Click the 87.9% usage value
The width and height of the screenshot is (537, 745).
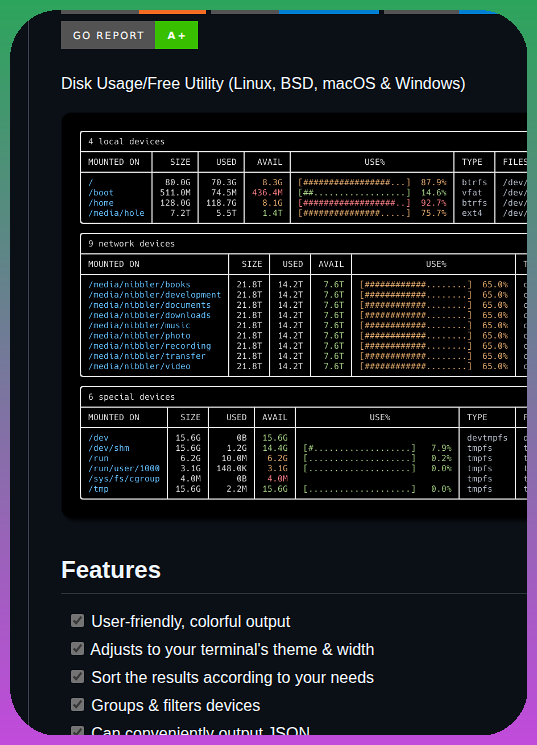pyautogui.click(x=433, y=182)
